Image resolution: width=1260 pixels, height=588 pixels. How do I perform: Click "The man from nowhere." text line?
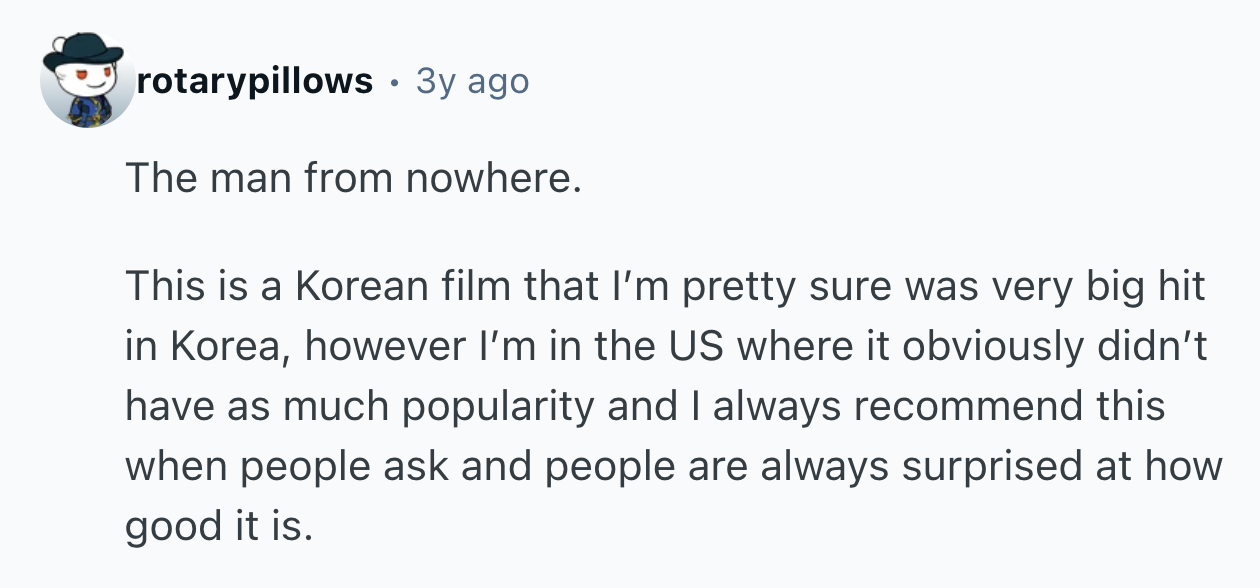(x=352, y=179)
